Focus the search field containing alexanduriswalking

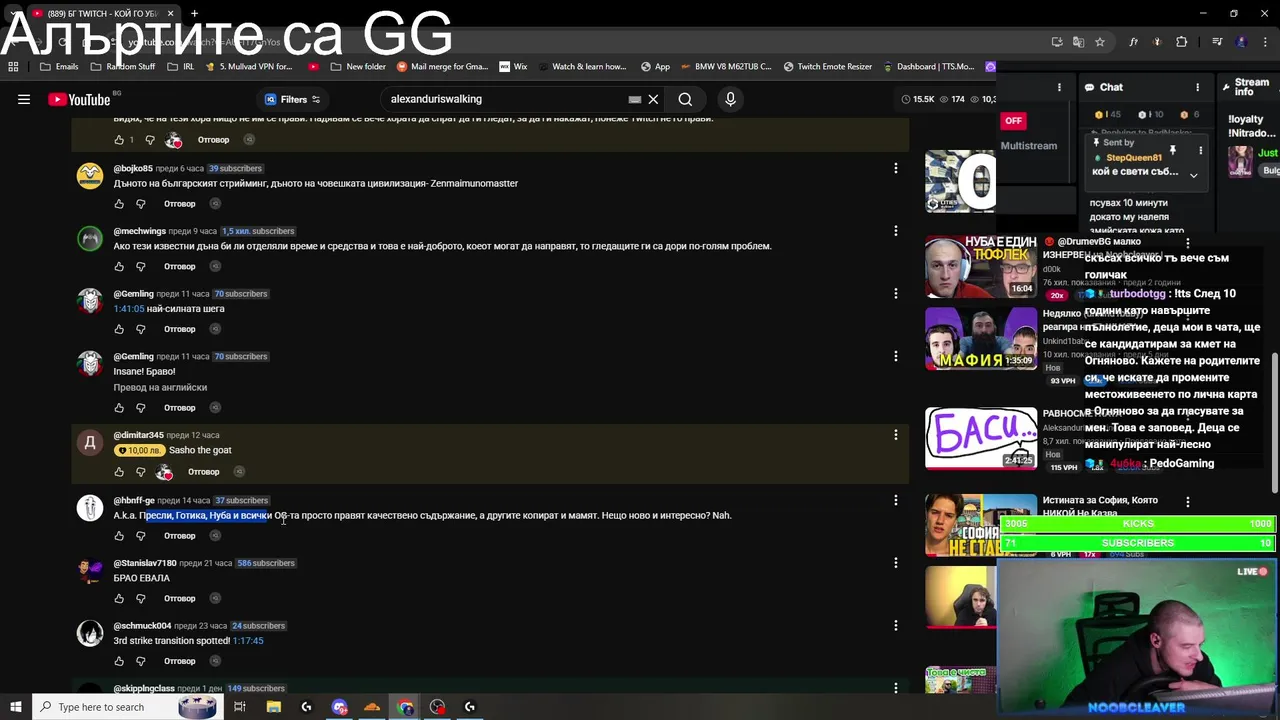click(x=505, y=99)
